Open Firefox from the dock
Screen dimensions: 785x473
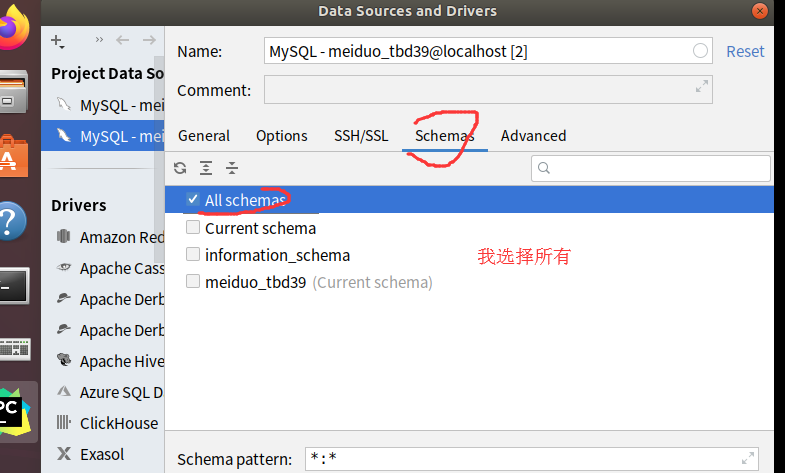point(14,27)
